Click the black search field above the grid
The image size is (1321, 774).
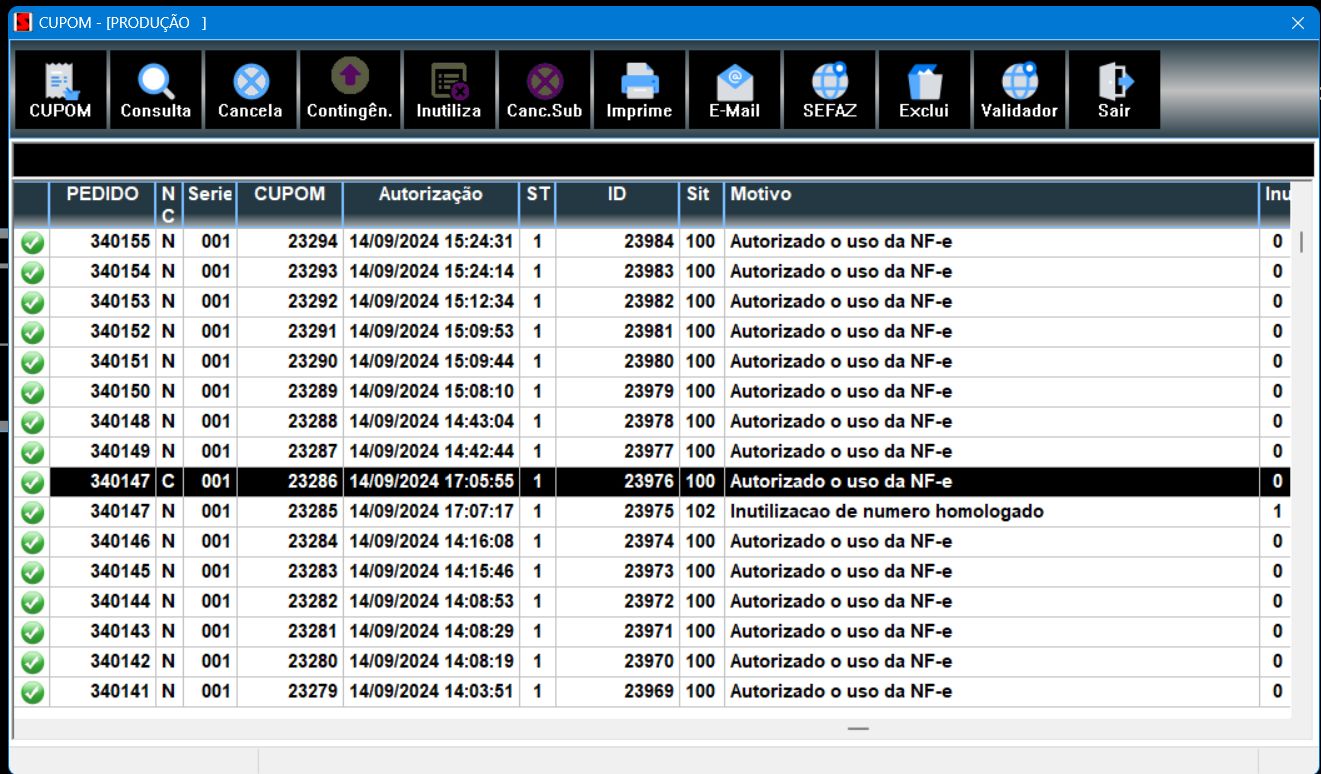(662, 160)
